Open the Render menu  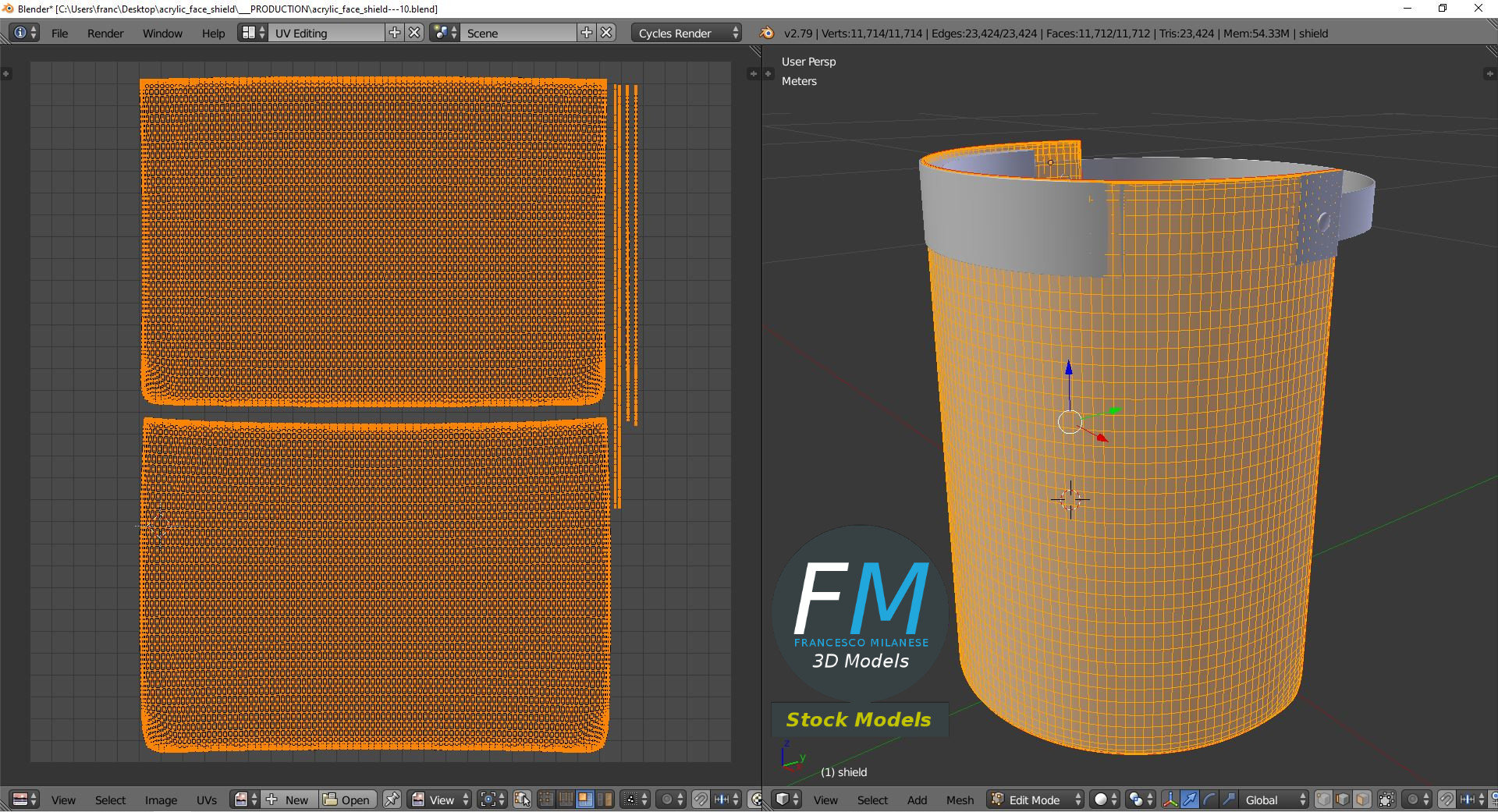(x=105, y=34)
